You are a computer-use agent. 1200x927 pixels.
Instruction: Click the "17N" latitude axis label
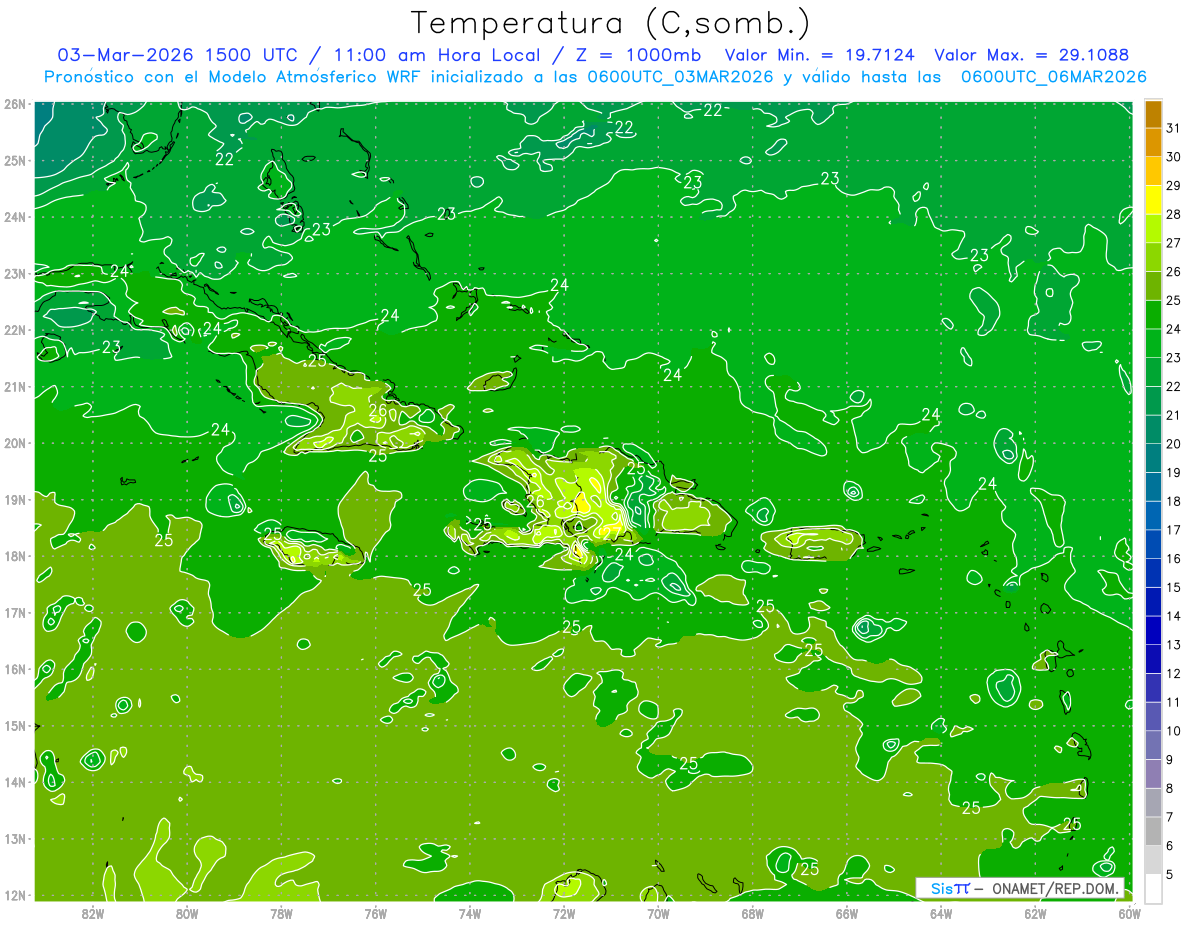tap(14, 612)
